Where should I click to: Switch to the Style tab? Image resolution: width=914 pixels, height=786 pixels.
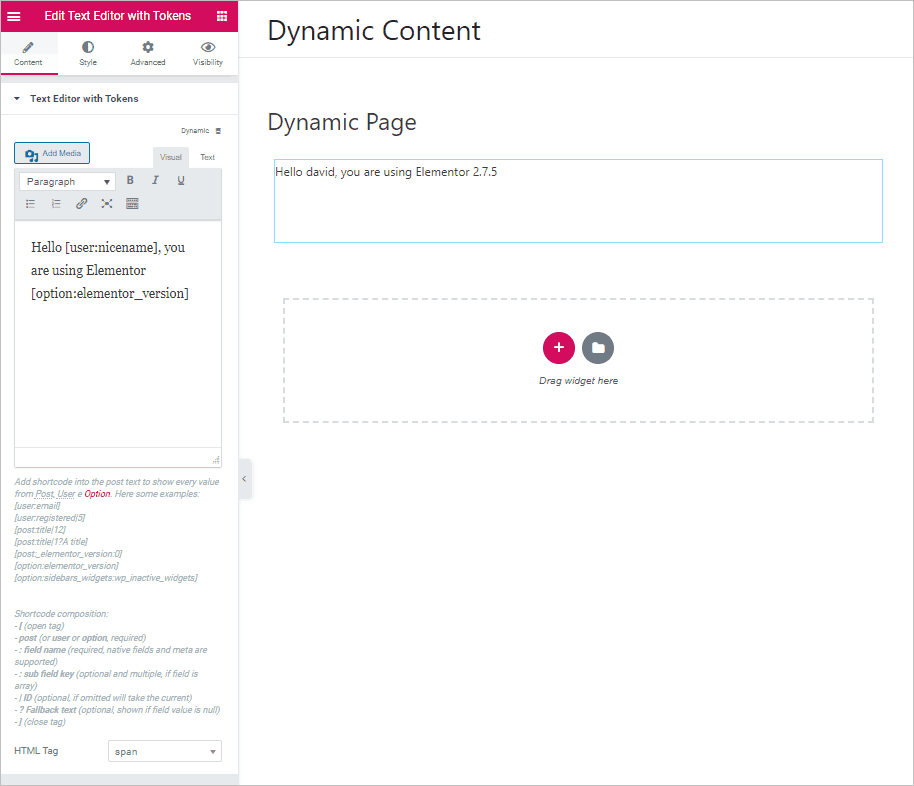click(x=88, y=54)
